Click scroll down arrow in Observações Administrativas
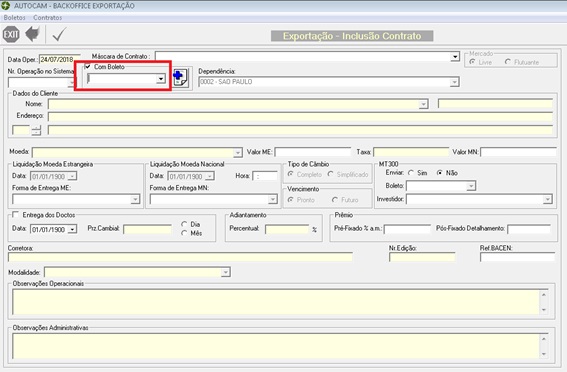 [543, 354]
